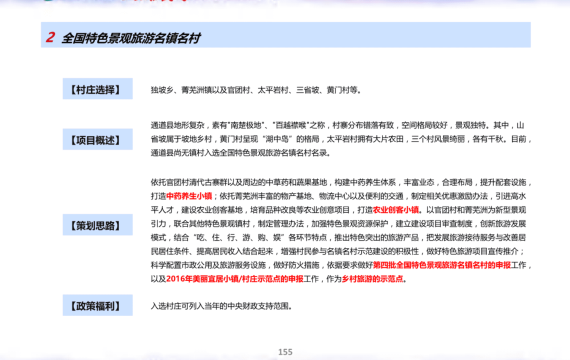
Task: Select the 【策划思路】 label box
Action: (x=97, y=225)
